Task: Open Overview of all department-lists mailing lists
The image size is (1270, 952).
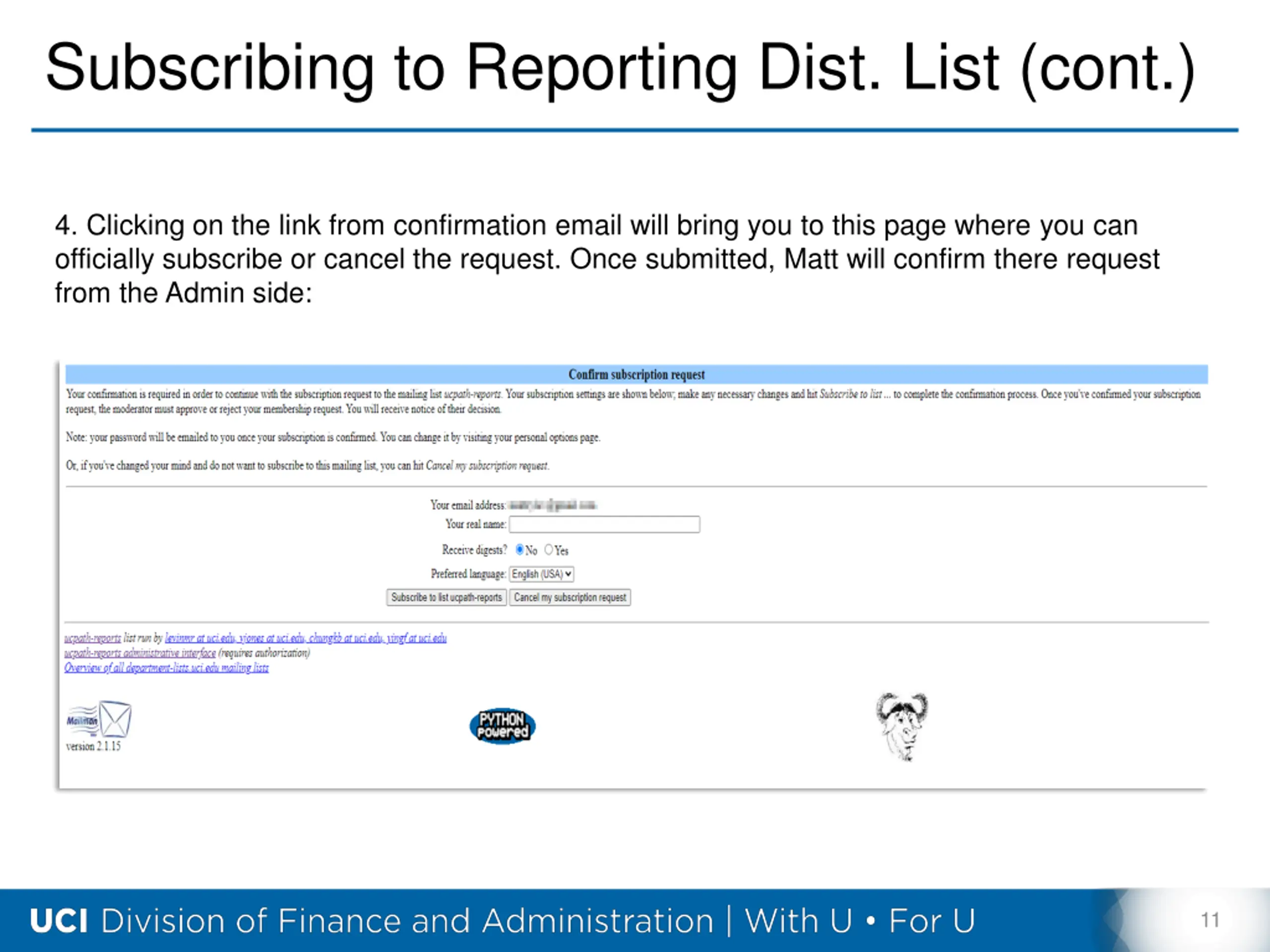Action: [x=166, y=668]
